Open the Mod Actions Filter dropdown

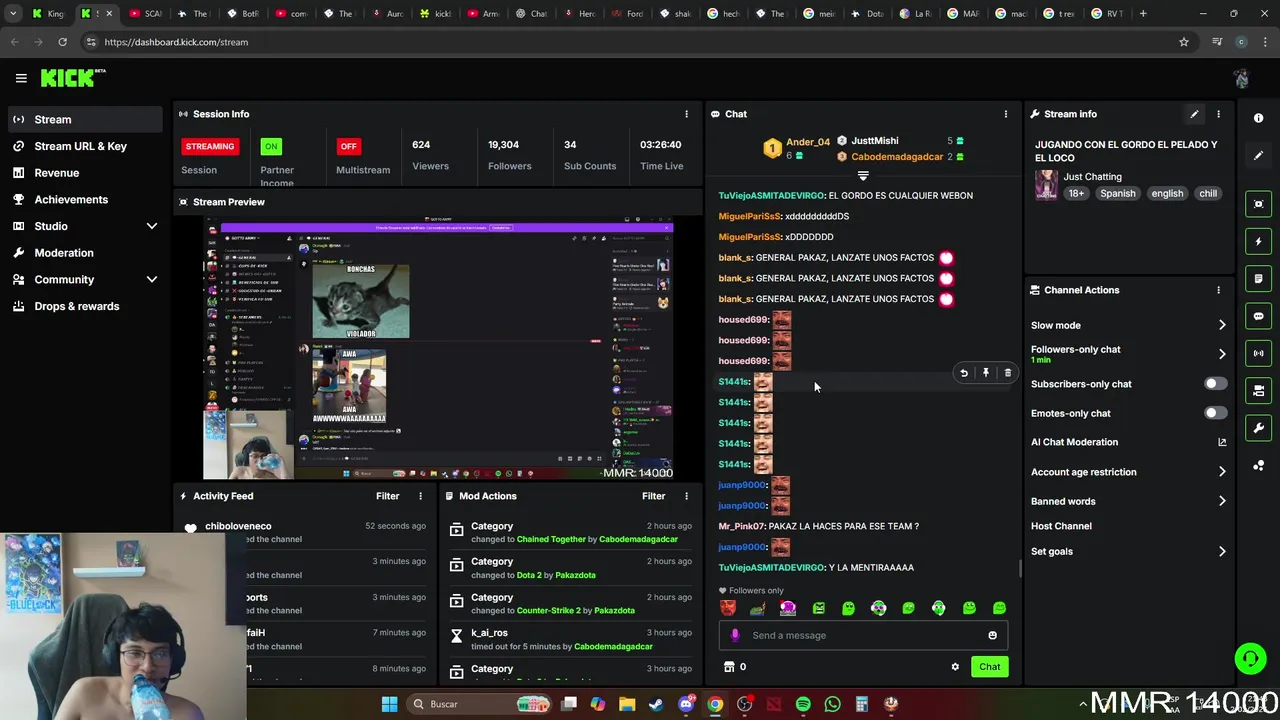pyautogui.click(x=654, y=496)
